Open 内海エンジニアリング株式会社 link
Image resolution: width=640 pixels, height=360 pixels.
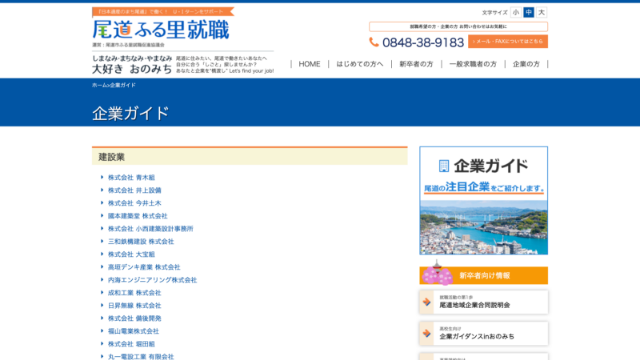pyautogui.click(x=152, y=280)
